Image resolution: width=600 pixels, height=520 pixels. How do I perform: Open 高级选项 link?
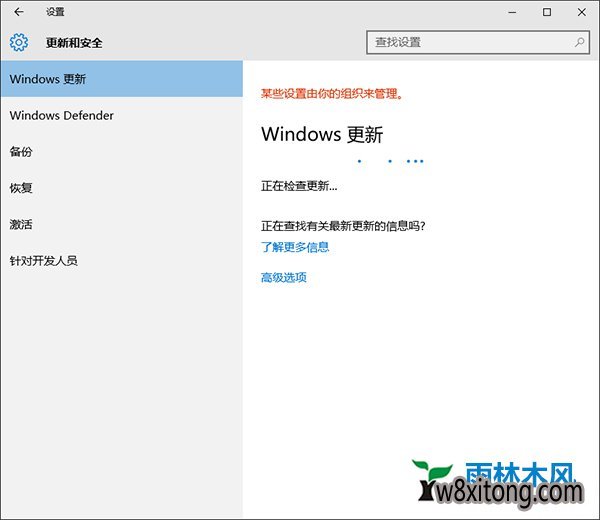pos(283,277)
